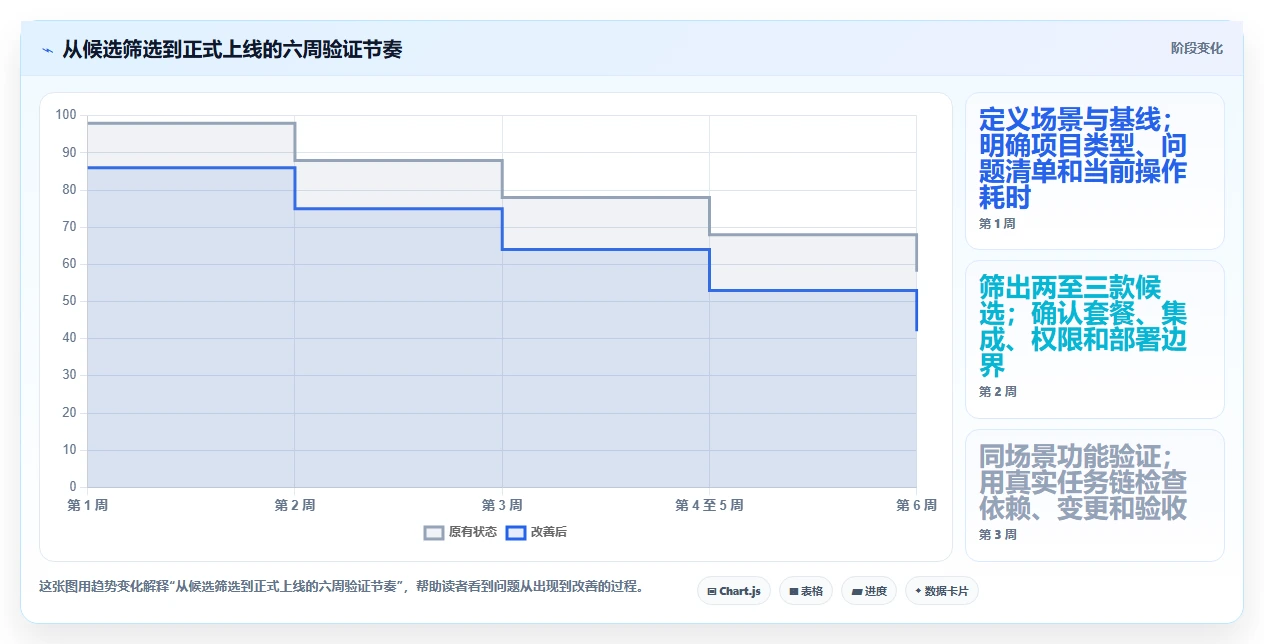Click the 第 1 周 x-axis label
1264x644 pixels.
(x=88, y=505)
